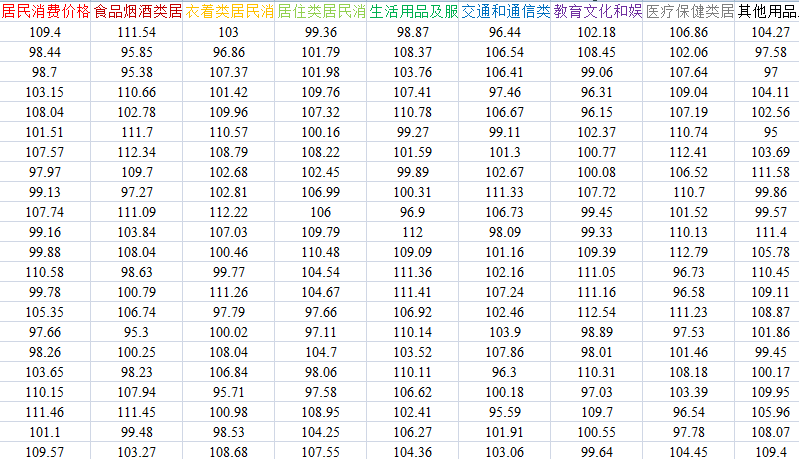The image size is (799, 459).
Task: Select the cell with value 103
Action: click(x=229, y=32)
